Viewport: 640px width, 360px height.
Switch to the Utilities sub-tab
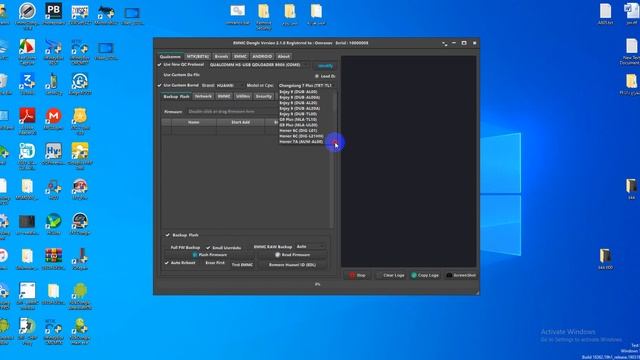point(243,96)
